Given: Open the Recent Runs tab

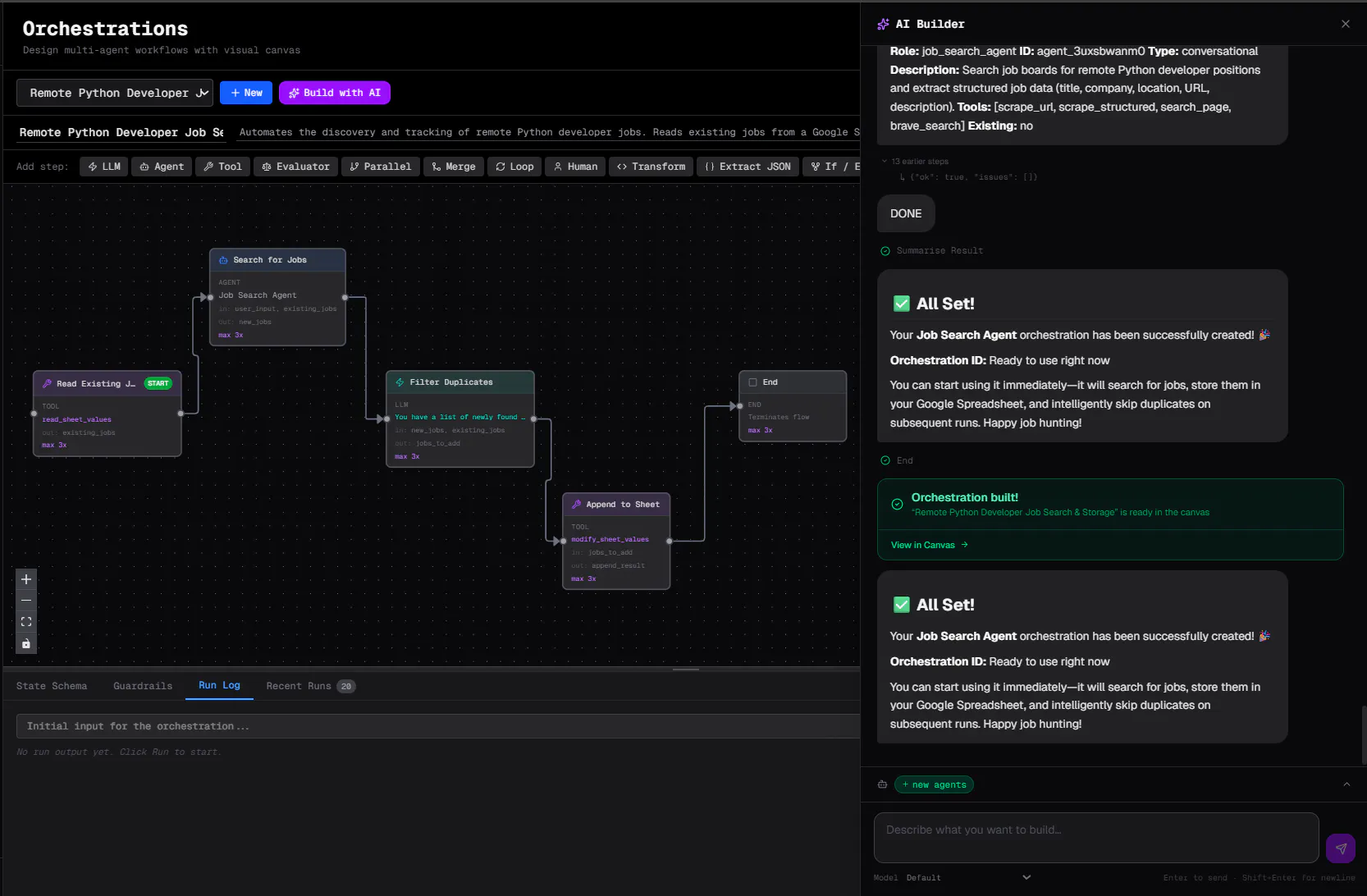Looking at the screenshot, I should tap(310, 686).
